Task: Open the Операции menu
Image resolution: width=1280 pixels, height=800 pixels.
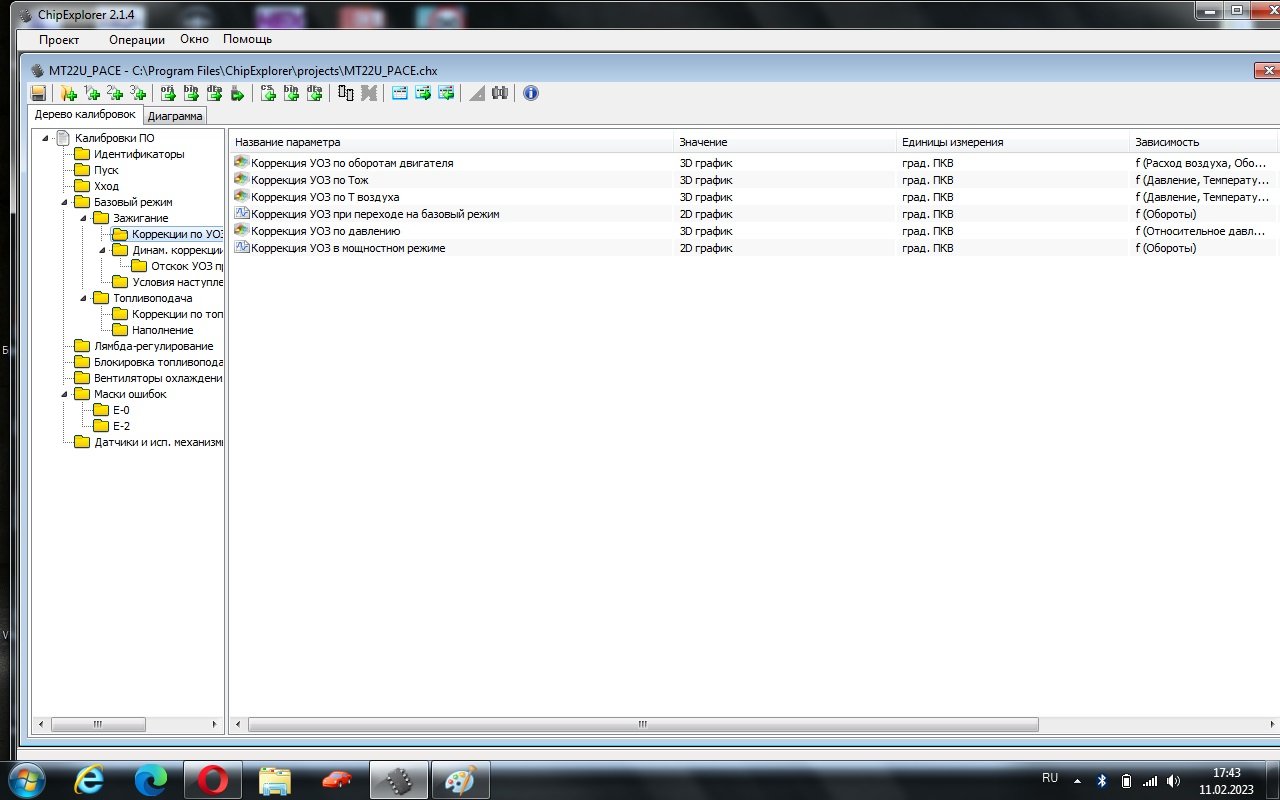Action: click(x=137, y=40)
